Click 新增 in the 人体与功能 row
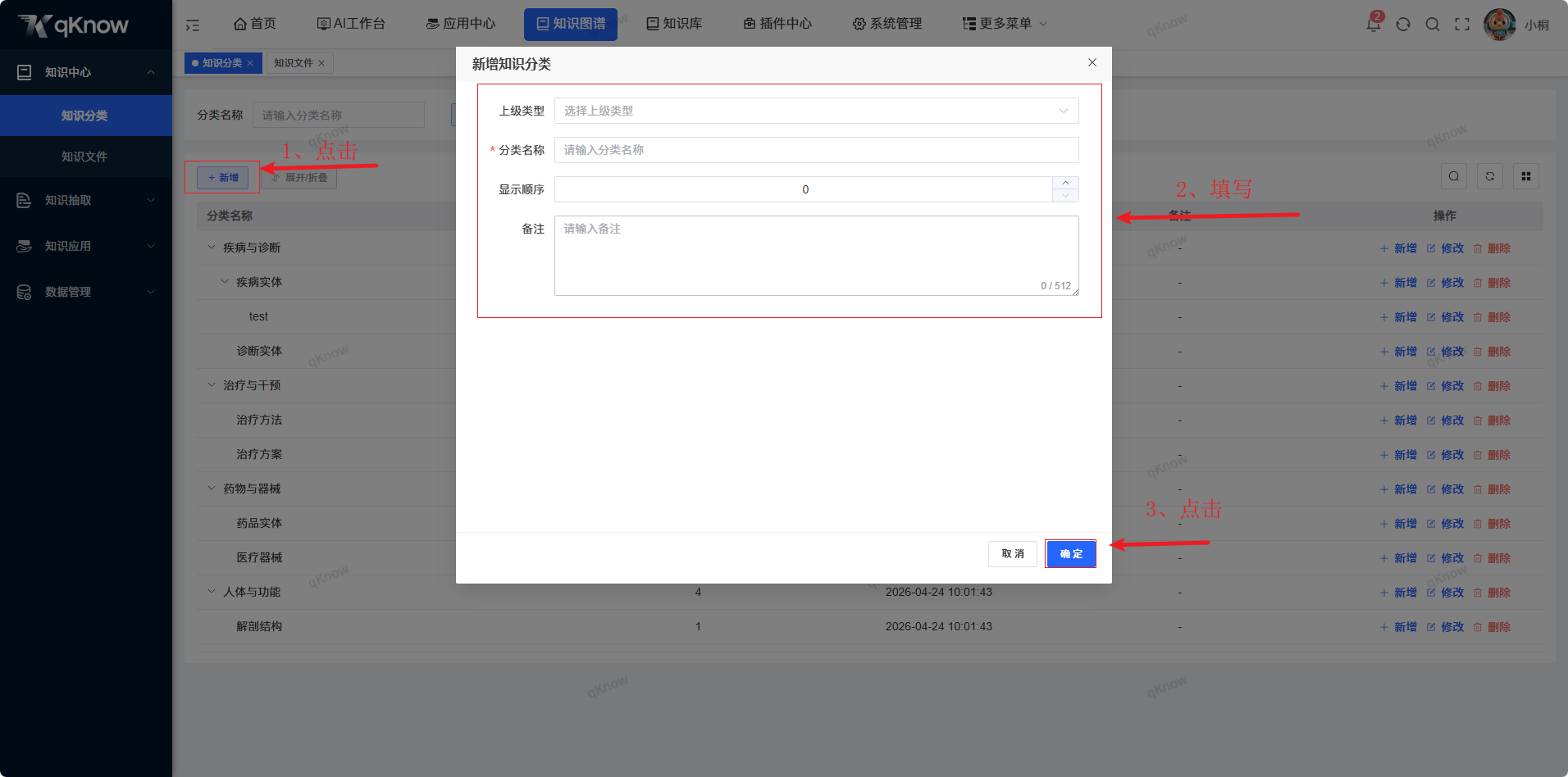1568x777 pixels. pyautogui.click(x=1398, y=593)
